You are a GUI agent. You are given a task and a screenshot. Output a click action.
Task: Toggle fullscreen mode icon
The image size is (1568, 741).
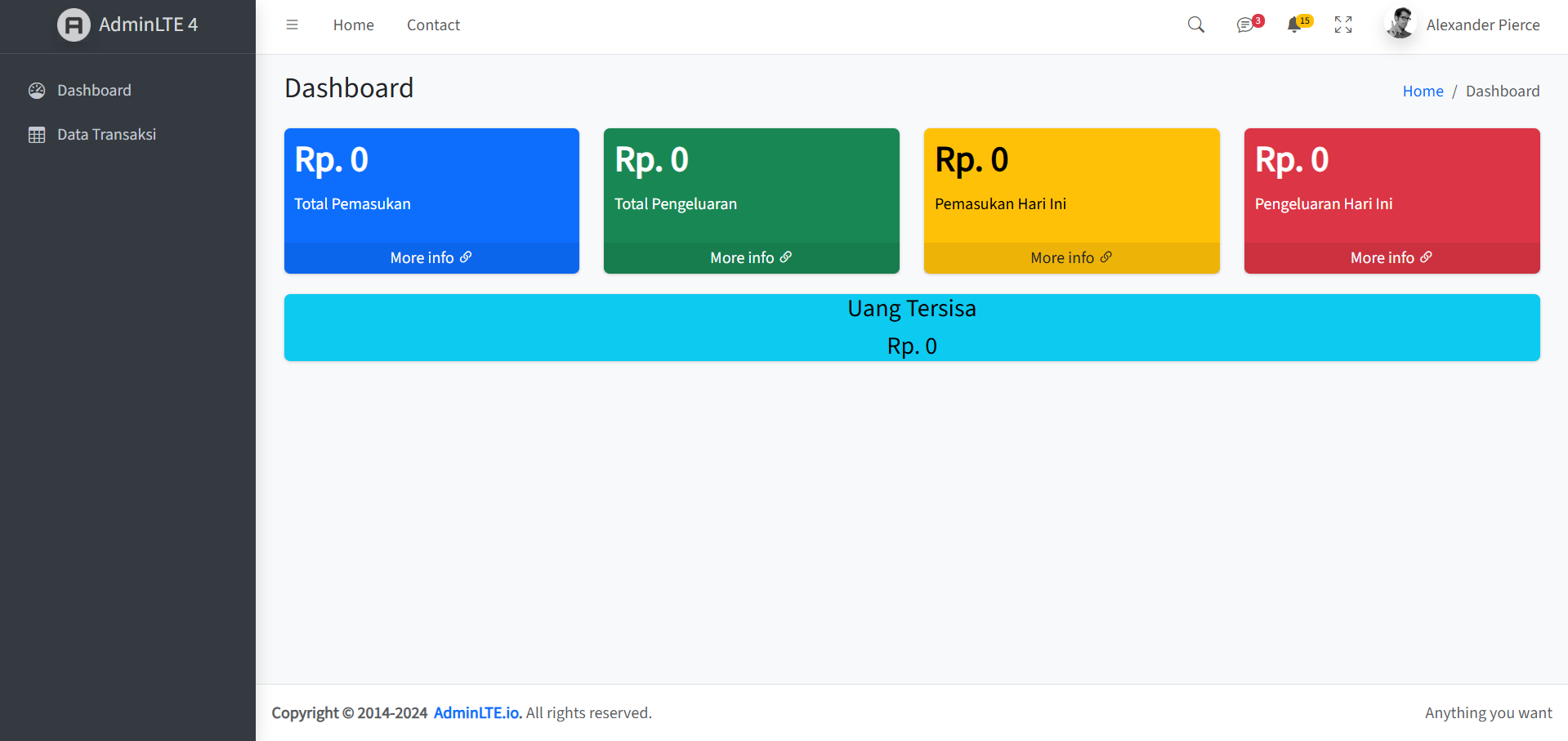point(1343,25)
